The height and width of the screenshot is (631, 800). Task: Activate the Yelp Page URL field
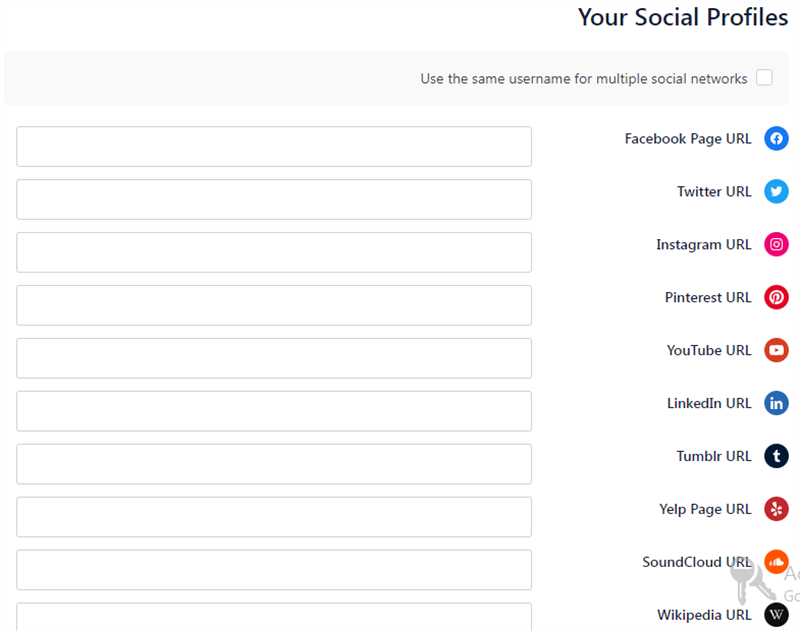click(274, 517)
